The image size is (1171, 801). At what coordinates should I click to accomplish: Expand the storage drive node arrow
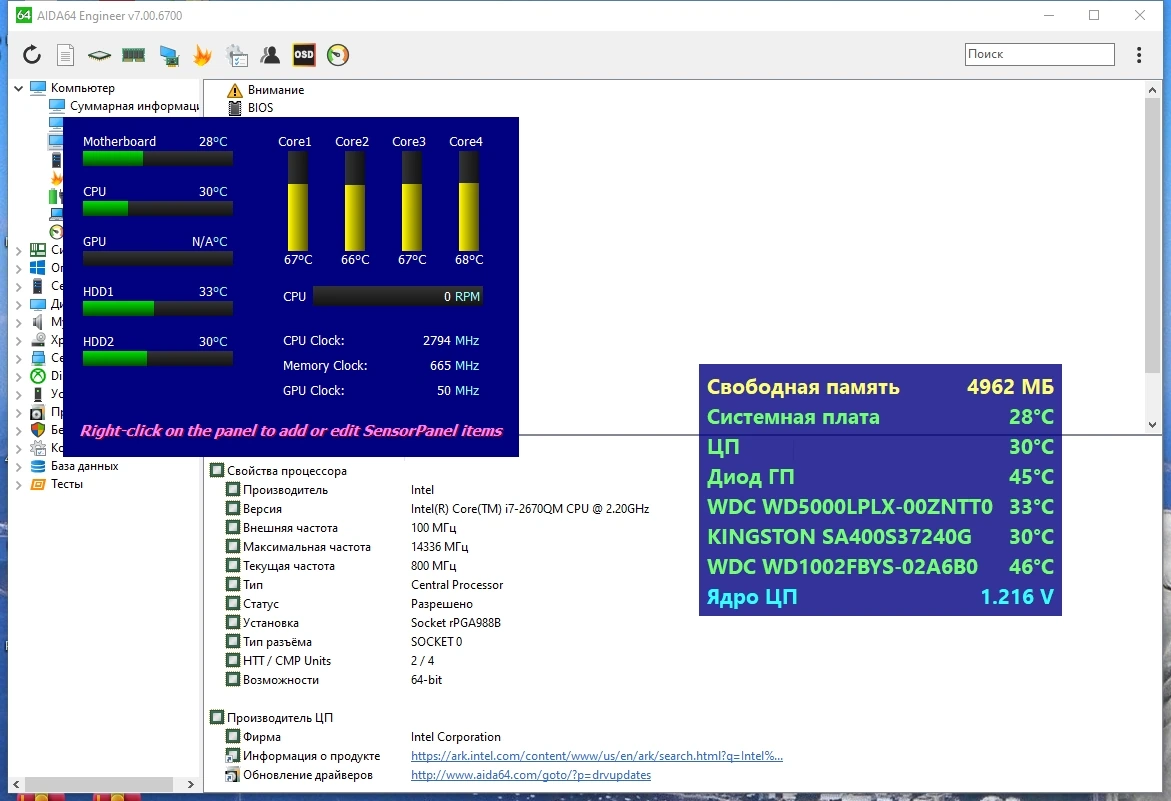[x=19, y=340]
